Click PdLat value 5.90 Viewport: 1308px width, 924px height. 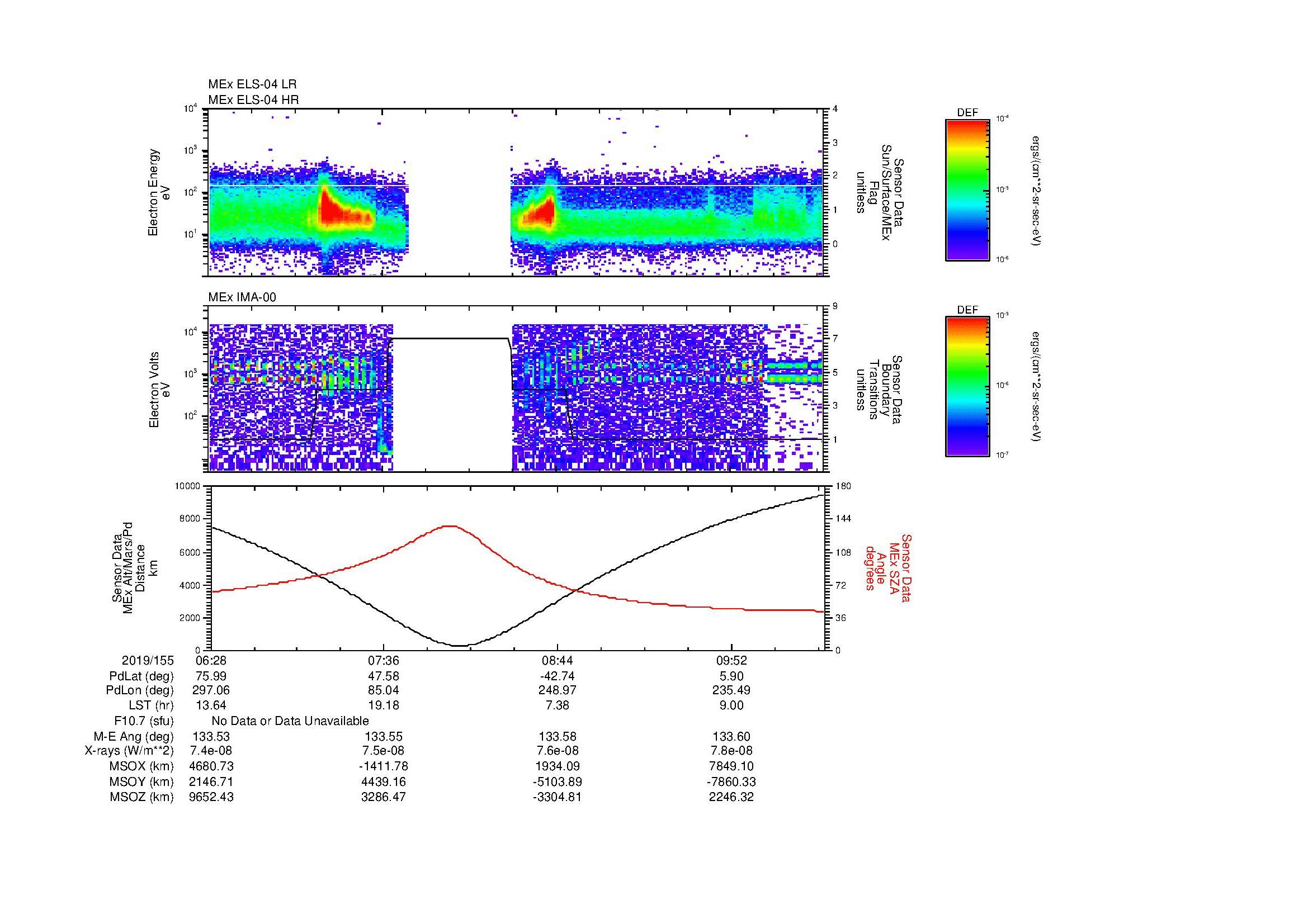(731, 676)
